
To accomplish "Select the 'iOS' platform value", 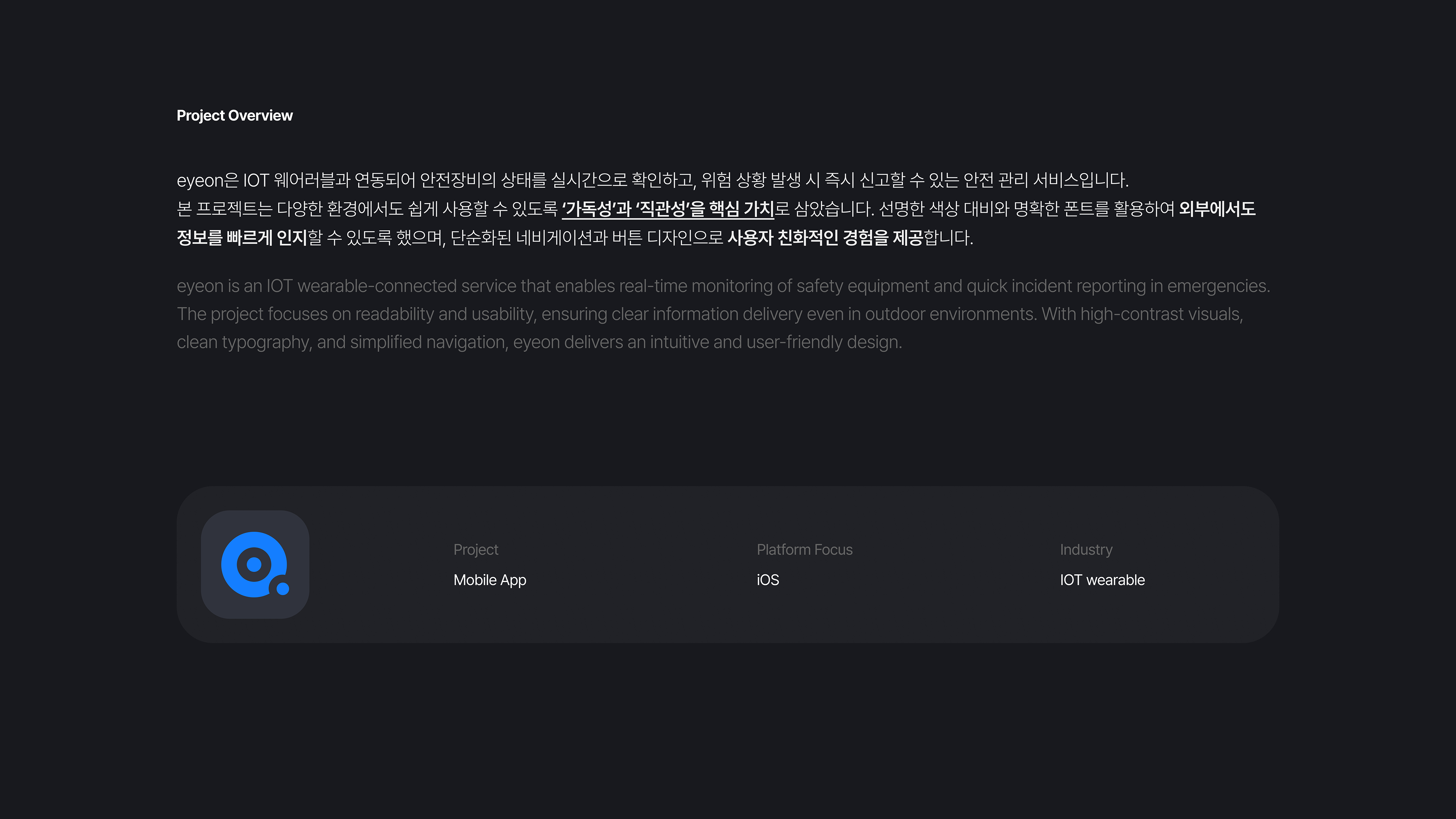I will click(767, 580).
